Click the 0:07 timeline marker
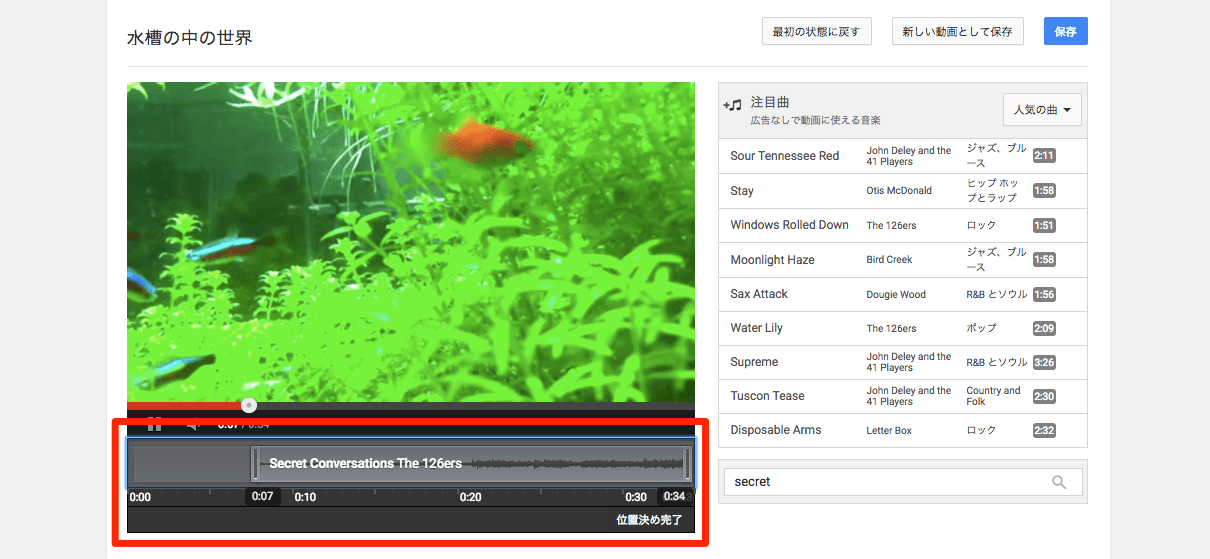Screen dimensions: 1210x559 pos(263,497)
